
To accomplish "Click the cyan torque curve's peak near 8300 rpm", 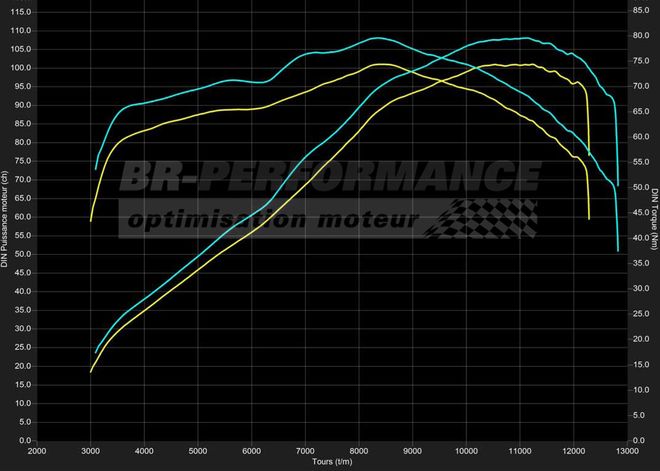I will coord(376,38).
